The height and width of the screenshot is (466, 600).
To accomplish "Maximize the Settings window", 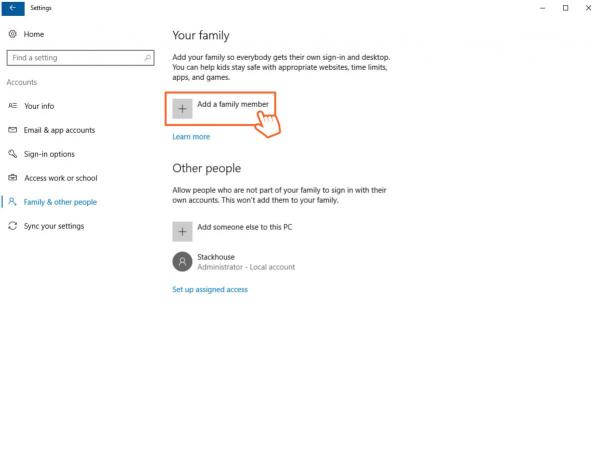I will coord(565,8).
